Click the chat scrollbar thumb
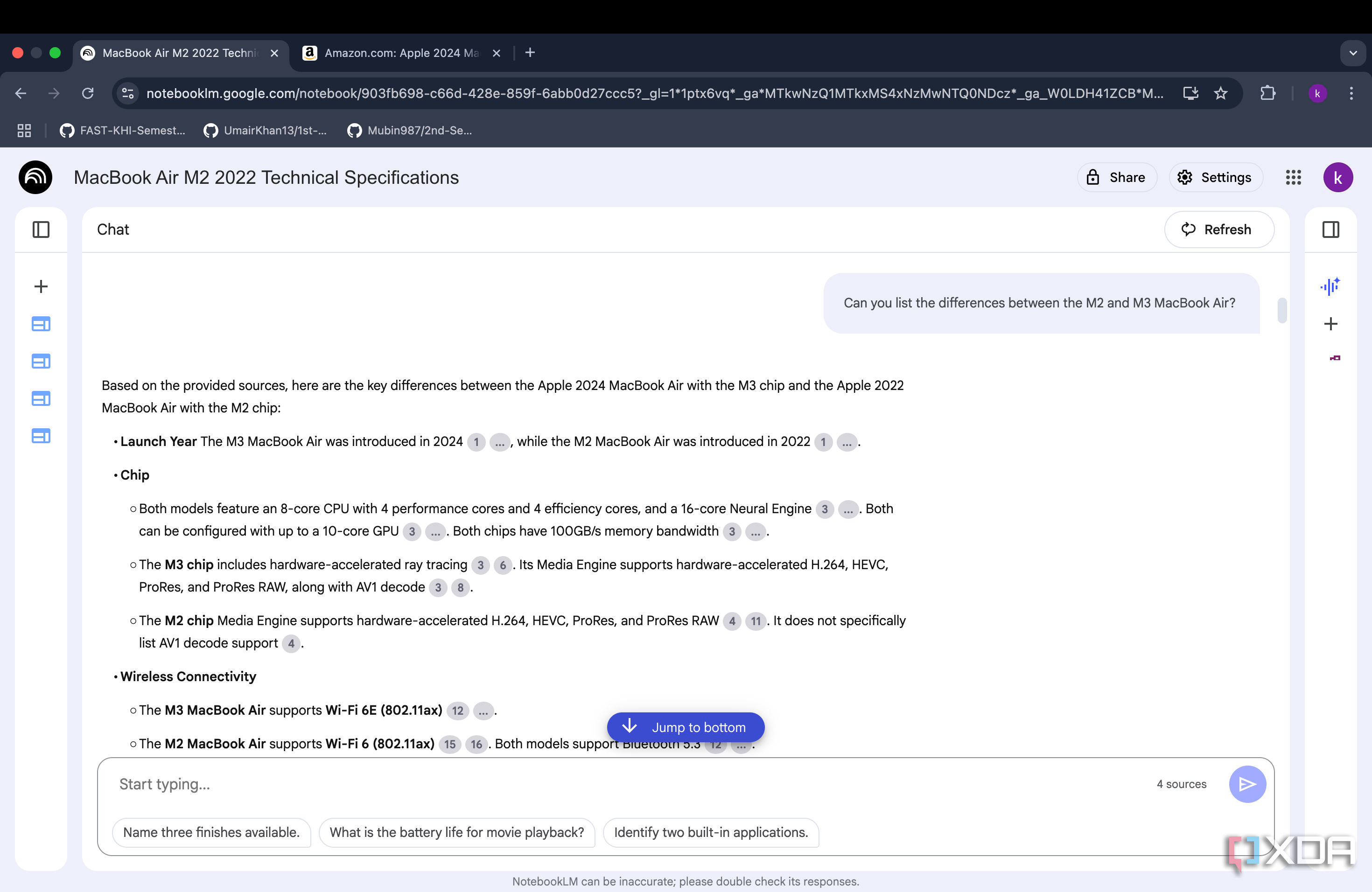This screenshot has height=892, width=1372. [1282, 310]
